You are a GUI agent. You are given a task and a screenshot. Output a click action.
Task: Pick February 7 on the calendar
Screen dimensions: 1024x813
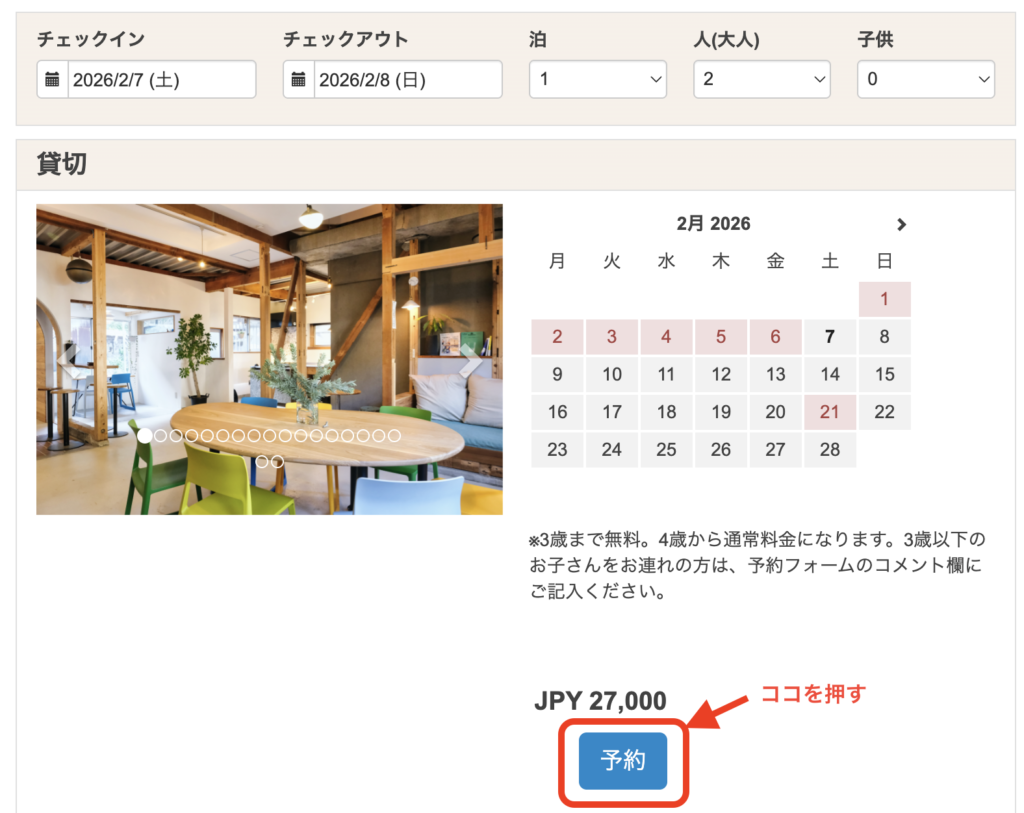pyautogui.click(x=830, y=337)
